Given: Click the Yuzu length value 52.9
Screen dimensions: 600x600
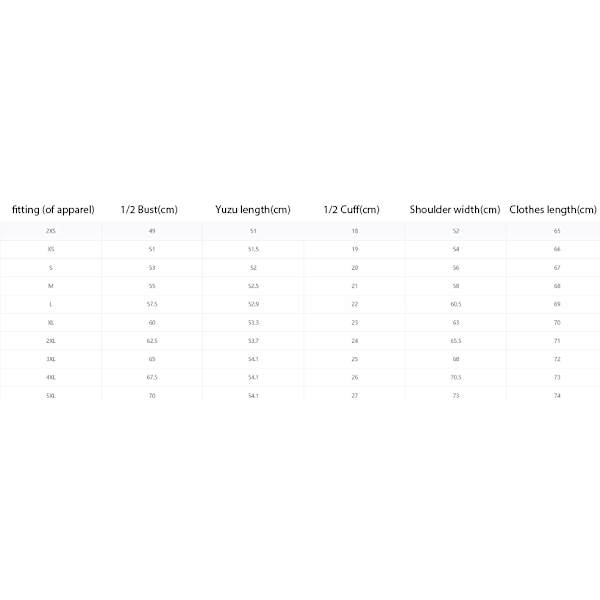Looking at the screenshot, I should [253, 304].
